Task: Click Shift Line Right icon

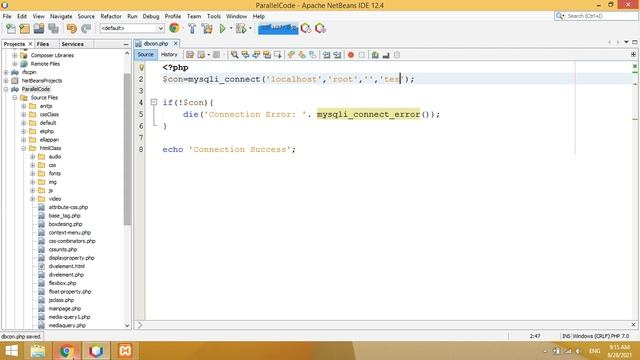Action: click(x=337, y=55)
